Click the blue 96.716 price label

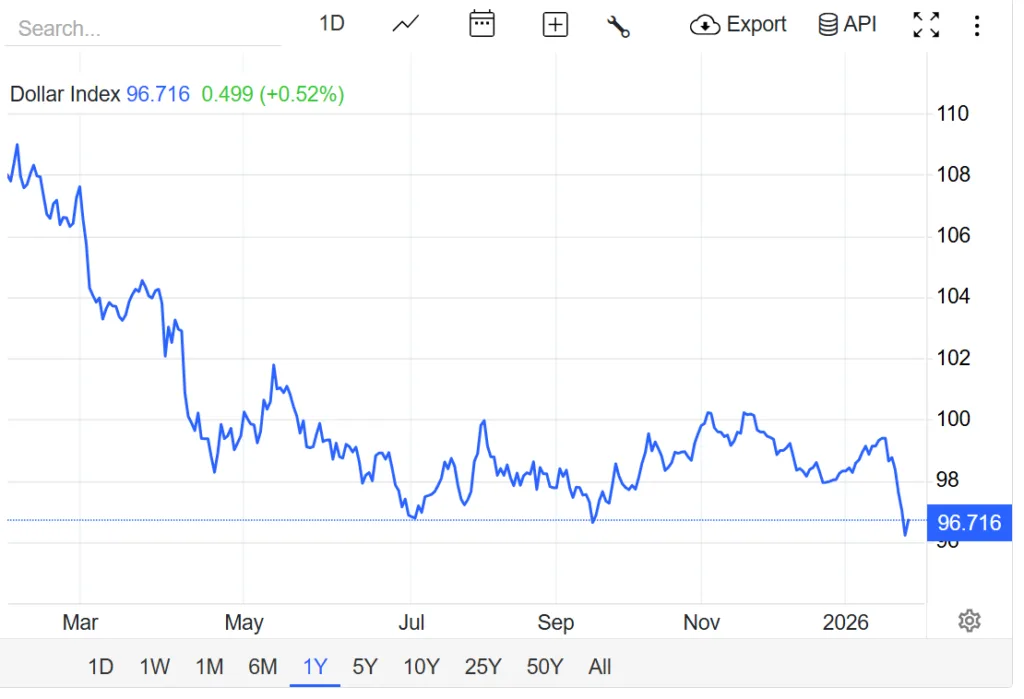click(x=968, y=522)
